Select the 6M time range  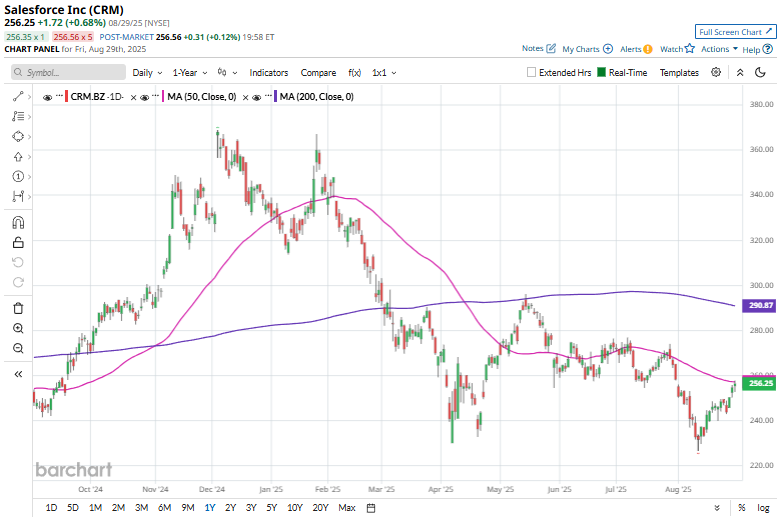tap(164, 508)
